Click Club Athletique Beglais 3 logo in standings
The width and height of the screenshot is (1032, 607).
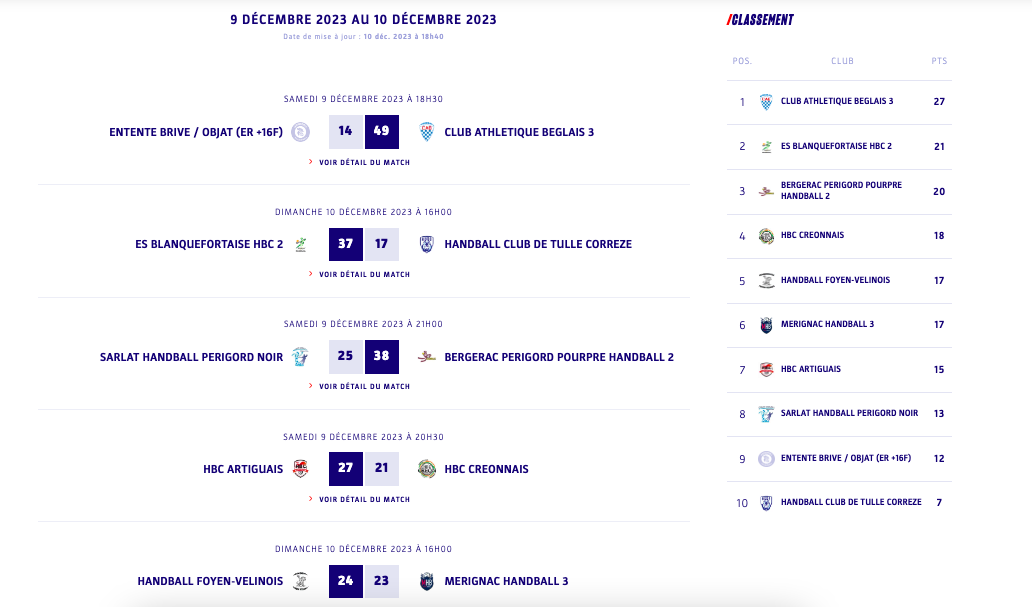point(766,102)
